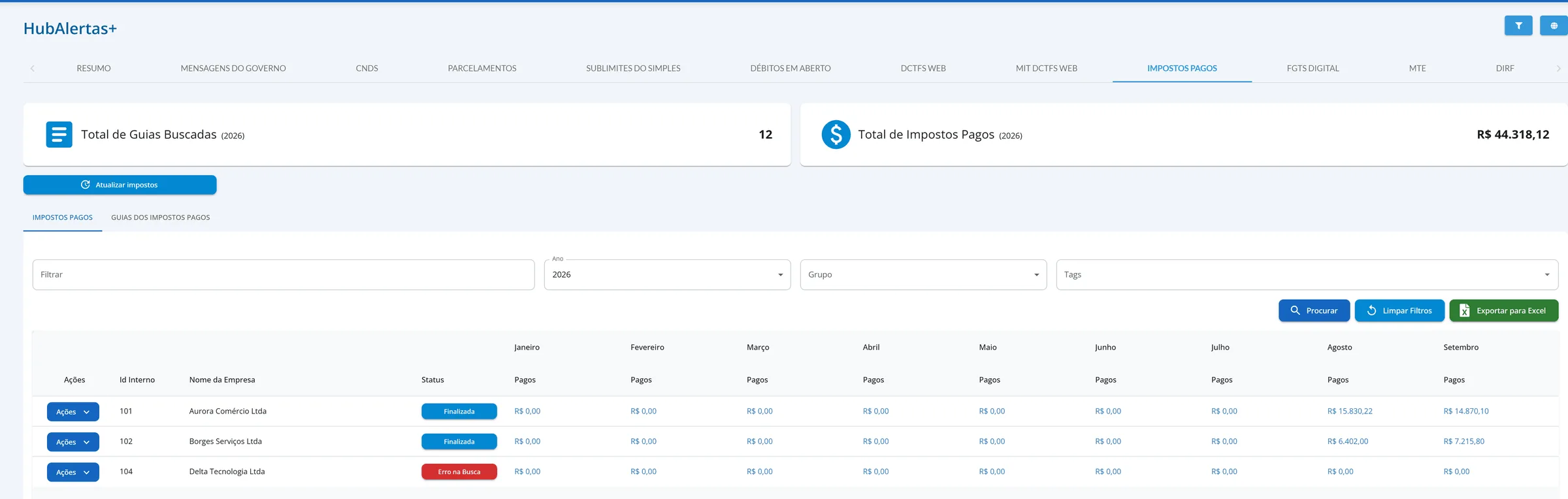Screen dimensions: 1568x499
Task: Expand Ações menu for Delta Tecnologia Ltda
Action: click(x=73, y=472)
